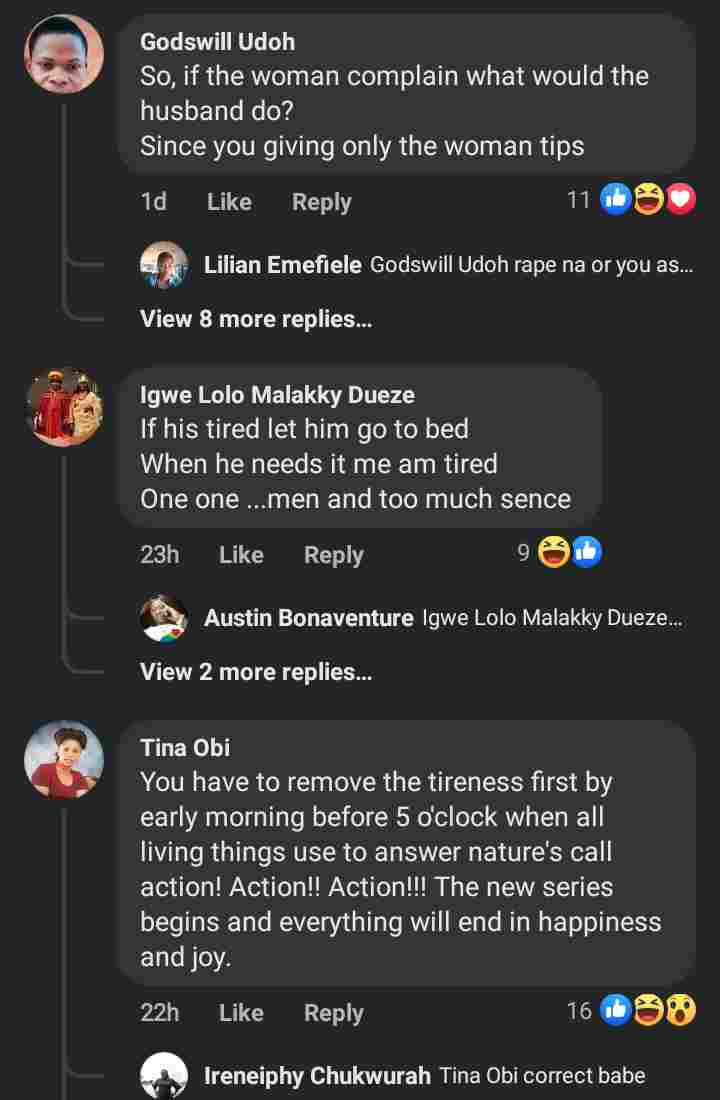Tap Austin Bonaventure's reply avatar
Viewport: 720px width, 1100px height.
point(164,618)
